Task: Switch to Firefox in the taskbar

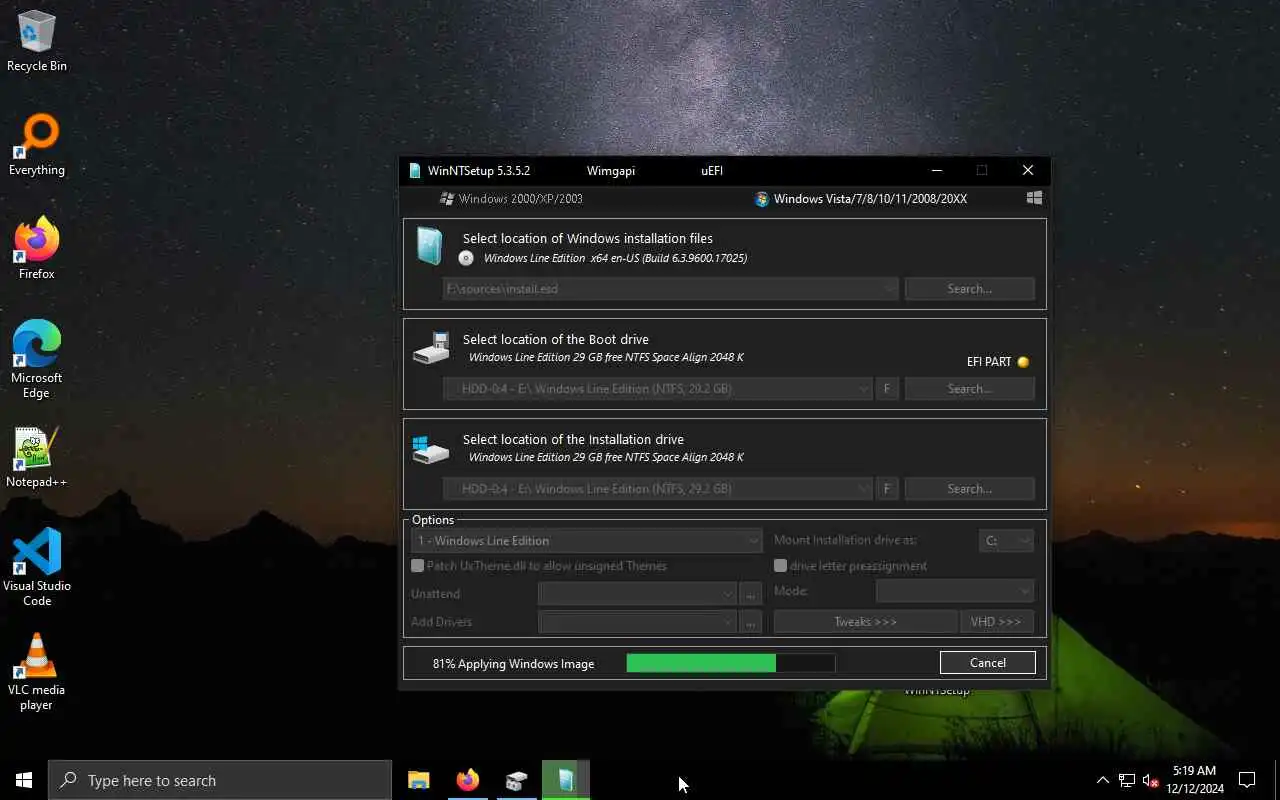Action: click(467, 780)
